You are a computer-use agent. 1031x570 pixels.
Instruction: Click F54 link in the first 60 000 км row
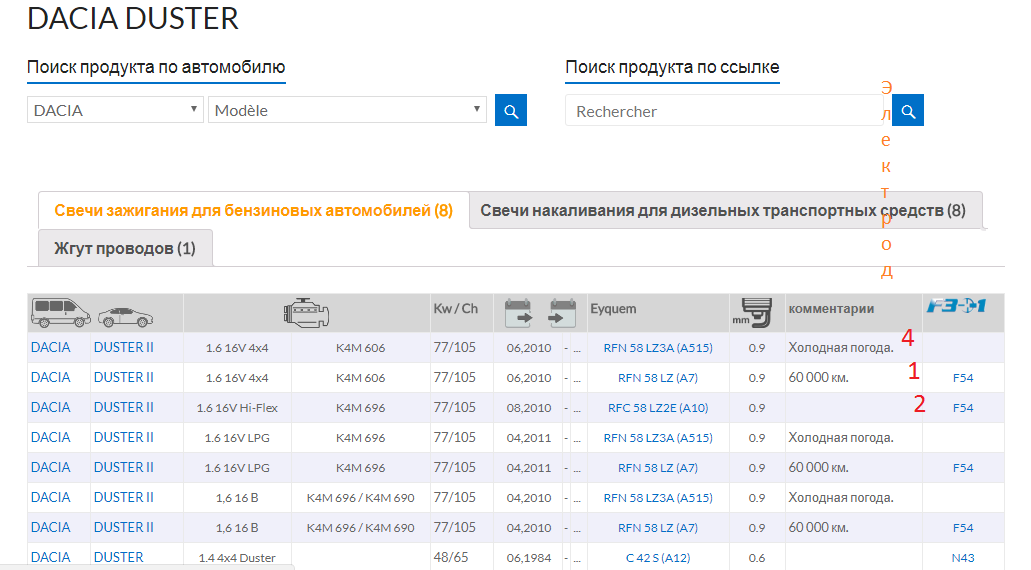(963, 378)
